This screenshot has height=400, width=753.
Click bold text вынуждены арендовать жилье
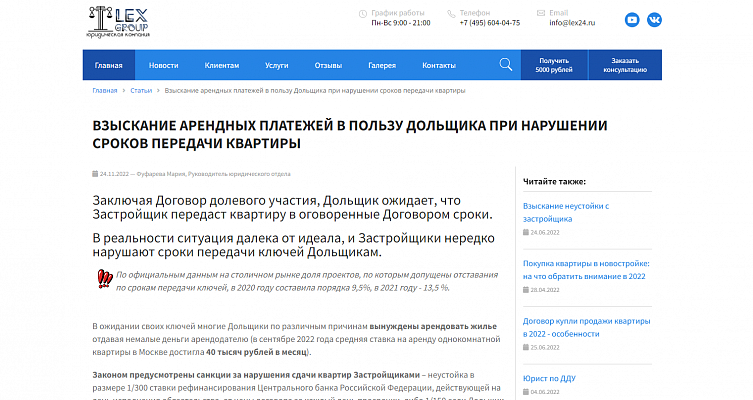point(433,326)
